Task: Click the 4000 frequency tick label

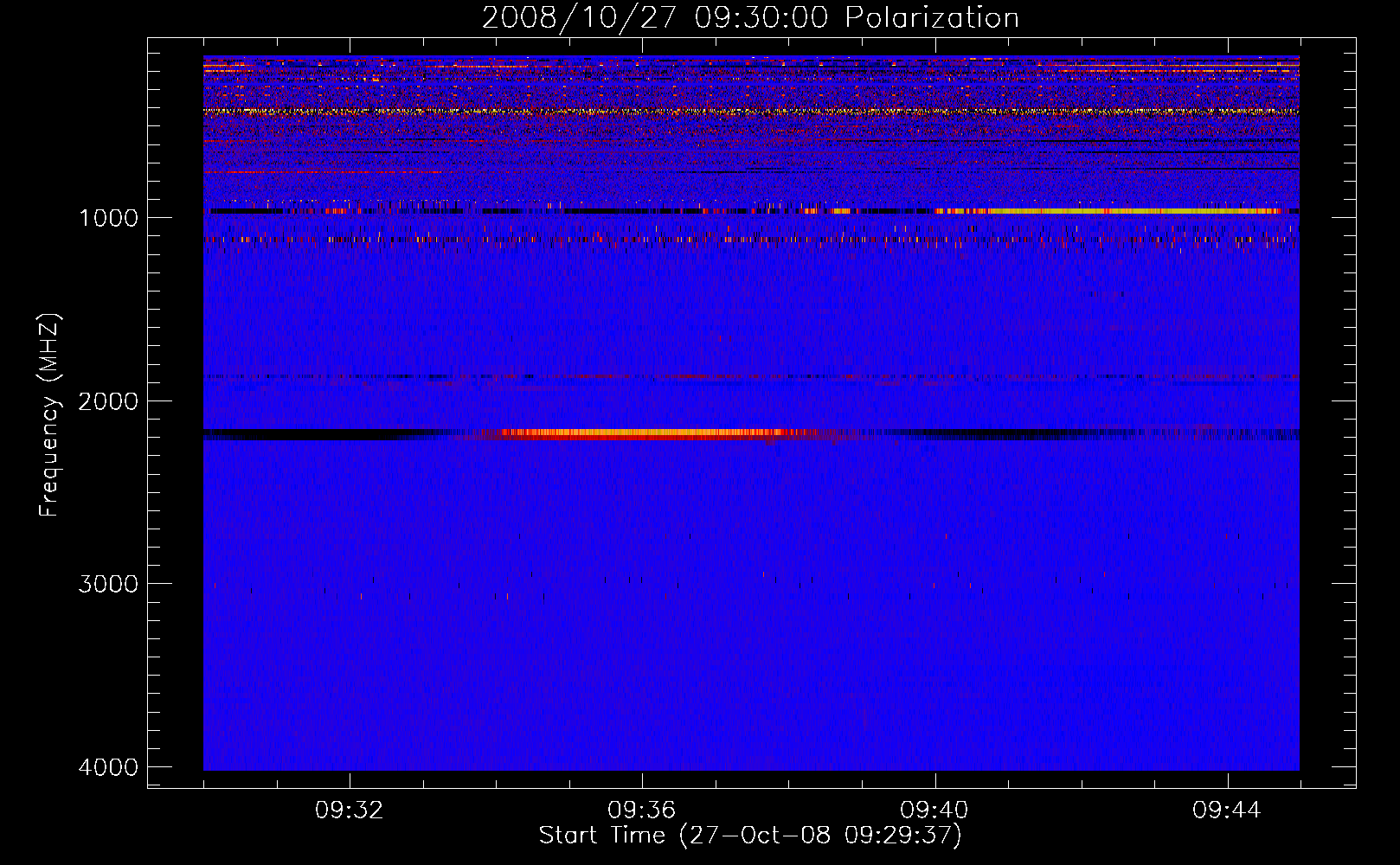Action: 108,767
